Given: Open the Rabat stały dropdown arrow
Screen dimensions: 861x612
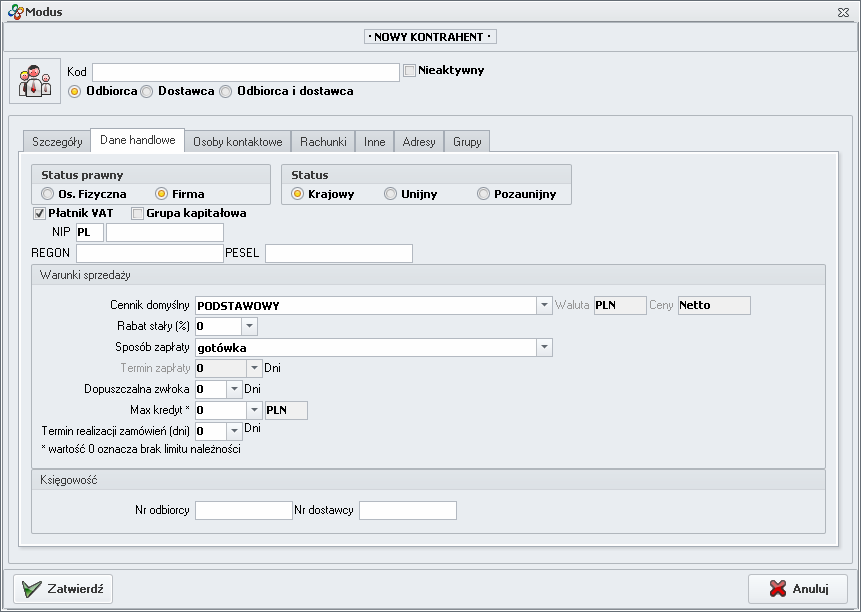Looking at the screenshot, I should click(x=249, y=327).
